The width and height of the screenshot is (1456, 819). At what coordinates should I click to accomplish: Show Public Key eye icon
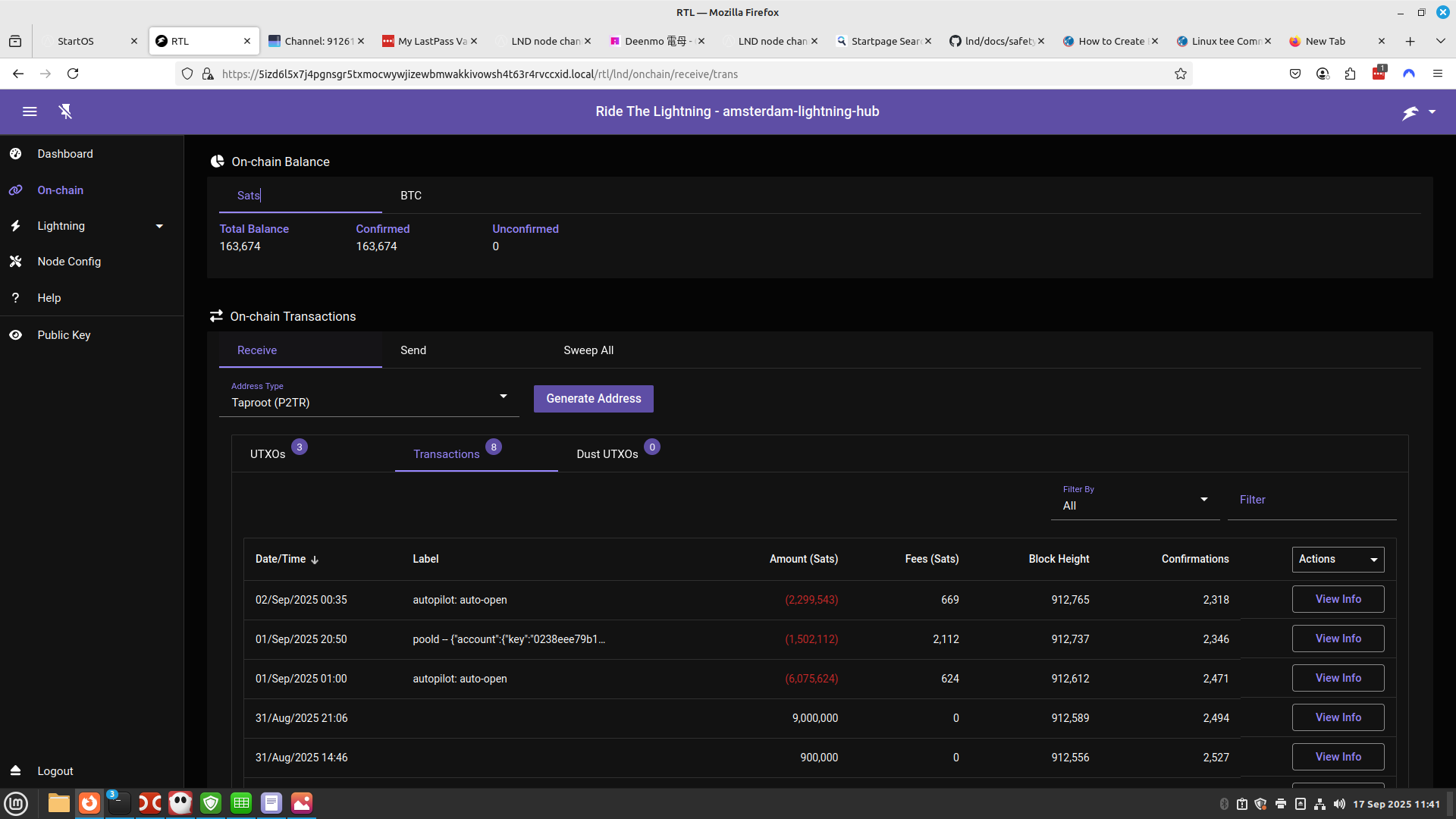[x=16, y=335]
